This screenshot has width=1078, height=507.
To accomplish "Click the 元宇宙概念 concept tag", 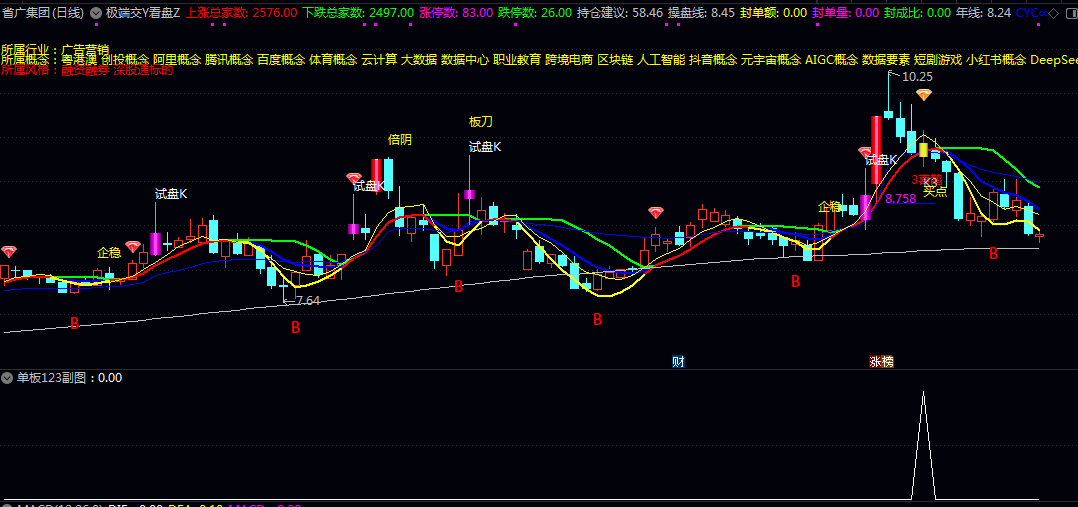I will click(771, 60).
